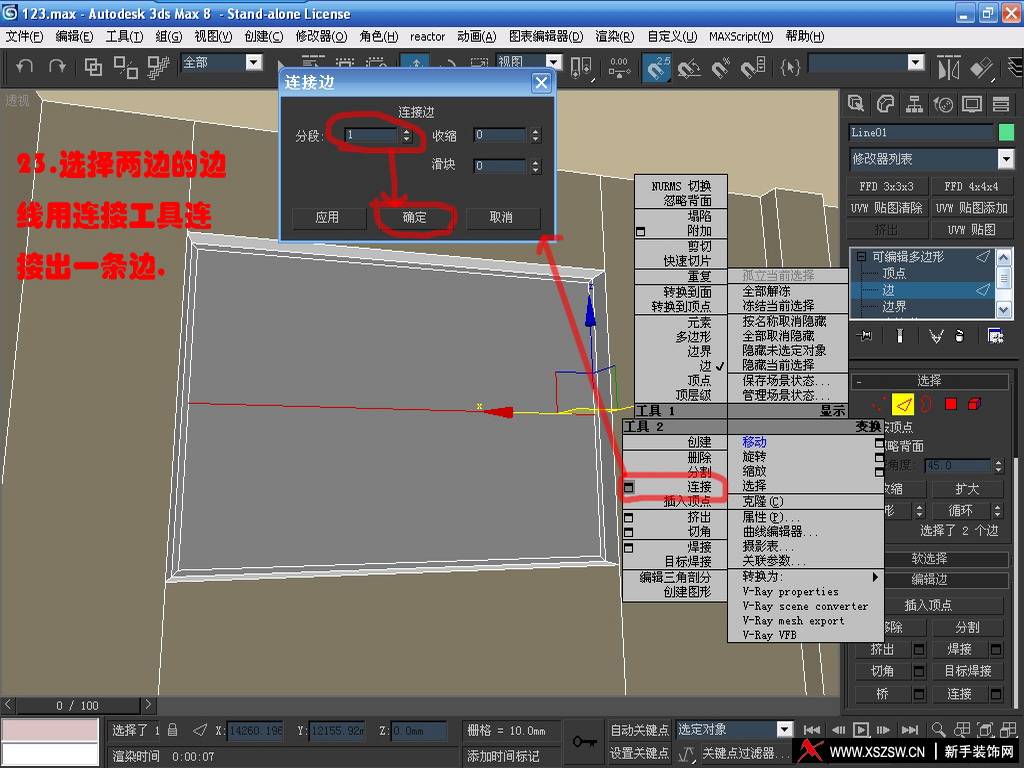Click the 扩大 selection button

[x=967, y=489]
